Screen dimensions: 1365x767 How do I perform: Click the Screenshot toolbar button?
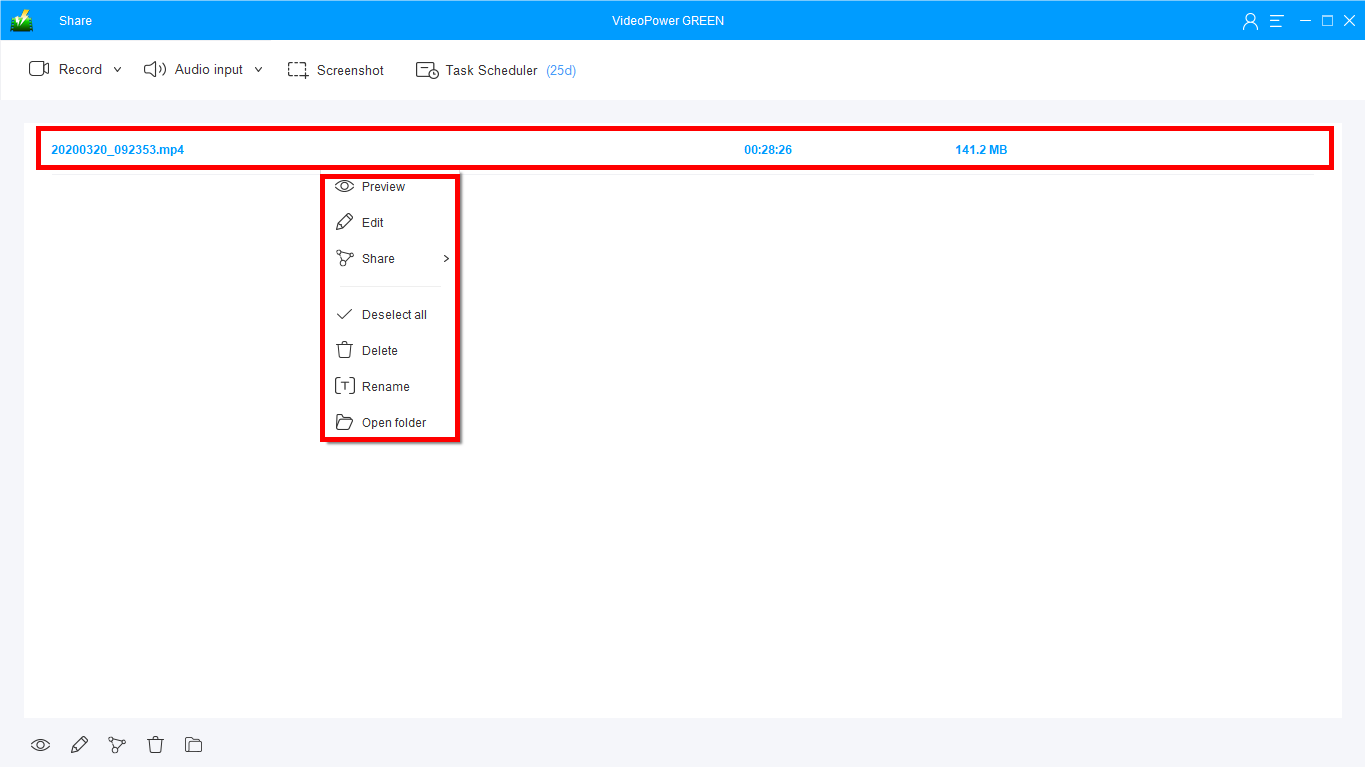[x=336, y=70]
